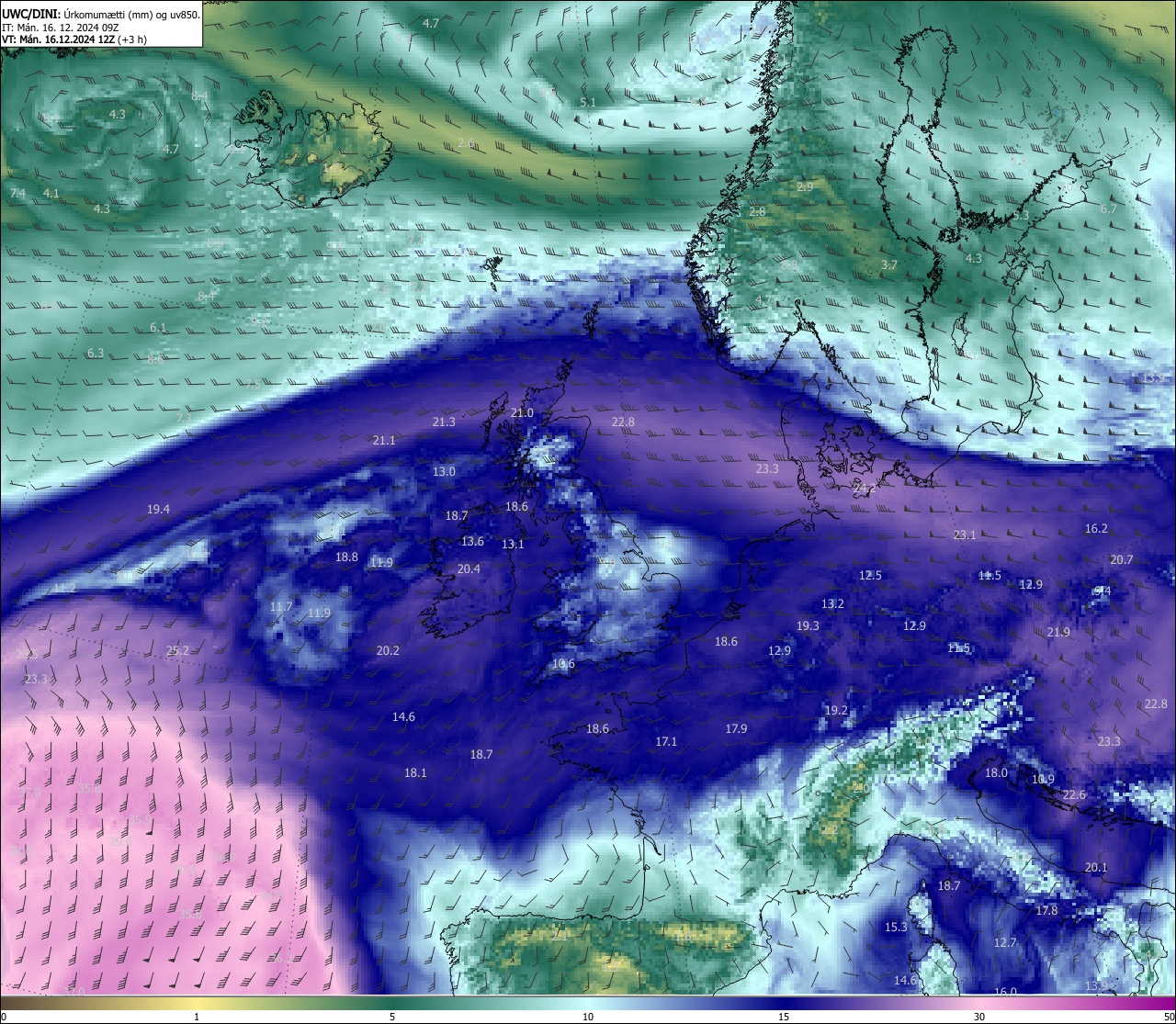Click the 21.9 value on the map
Screen dimensions: 1176x1024
1058,632
